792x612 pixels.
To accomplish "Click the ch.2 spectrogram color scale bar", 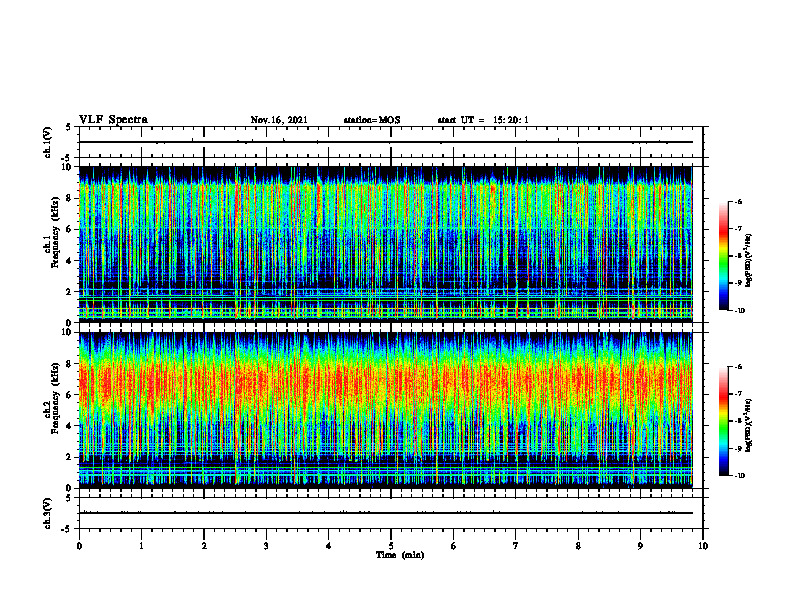I will (x=724, y=421).
